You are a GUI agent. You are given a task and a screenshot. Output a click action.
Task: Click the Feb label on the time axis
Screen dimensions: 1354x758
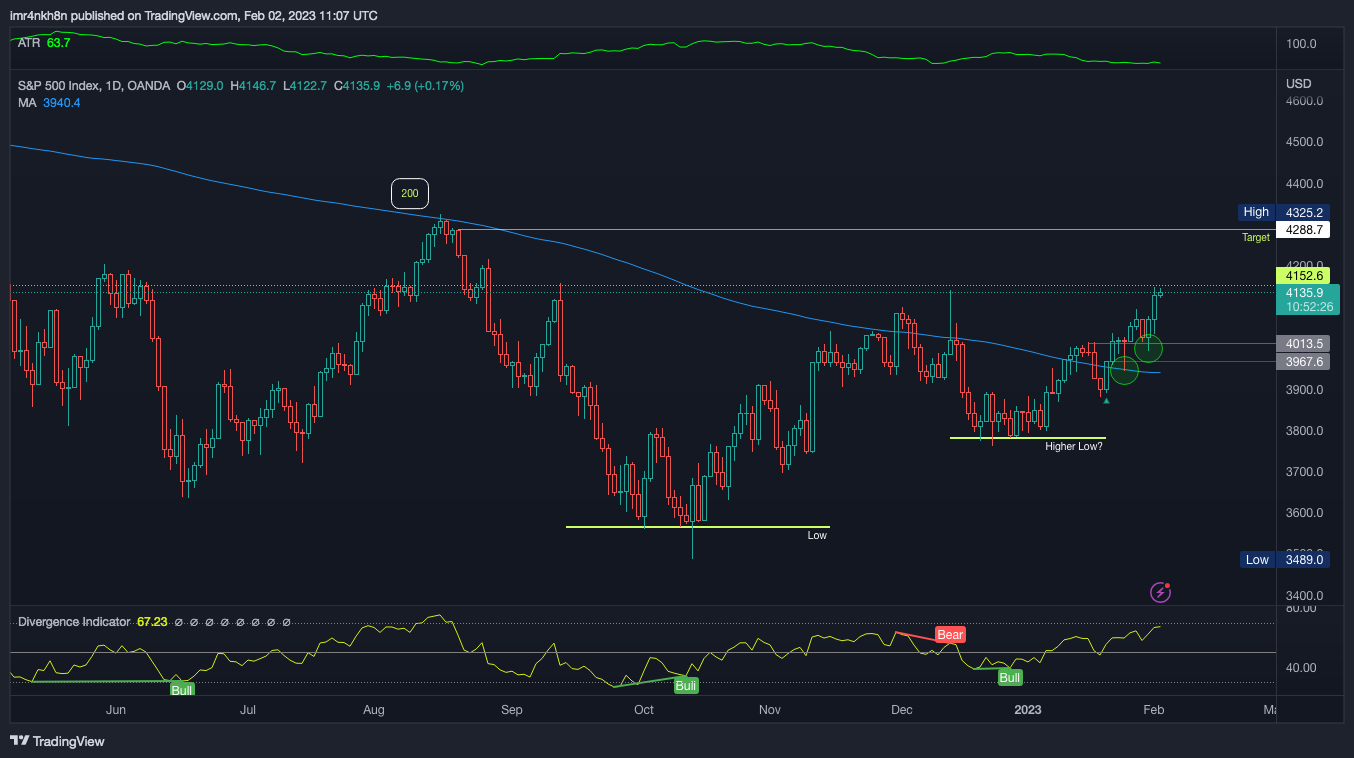(1153, 710)
